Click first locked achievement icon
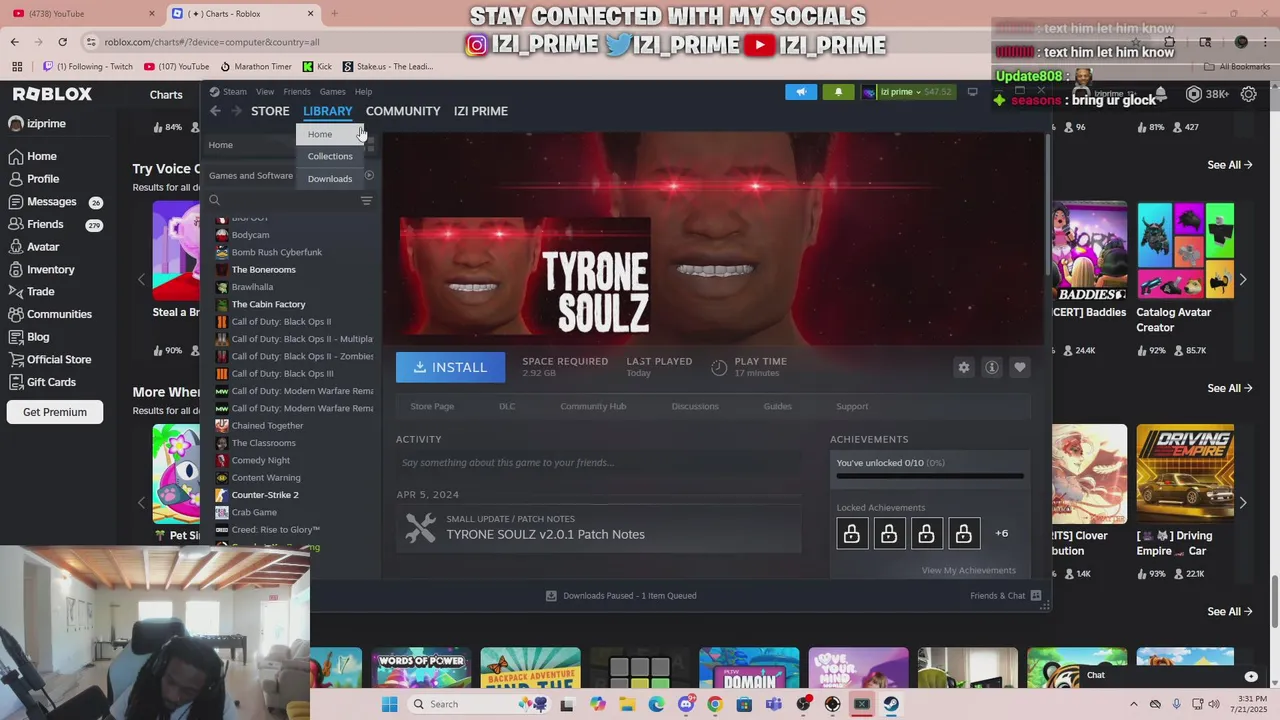Viewport: 1280px width, 720px height. click(852, 534)
